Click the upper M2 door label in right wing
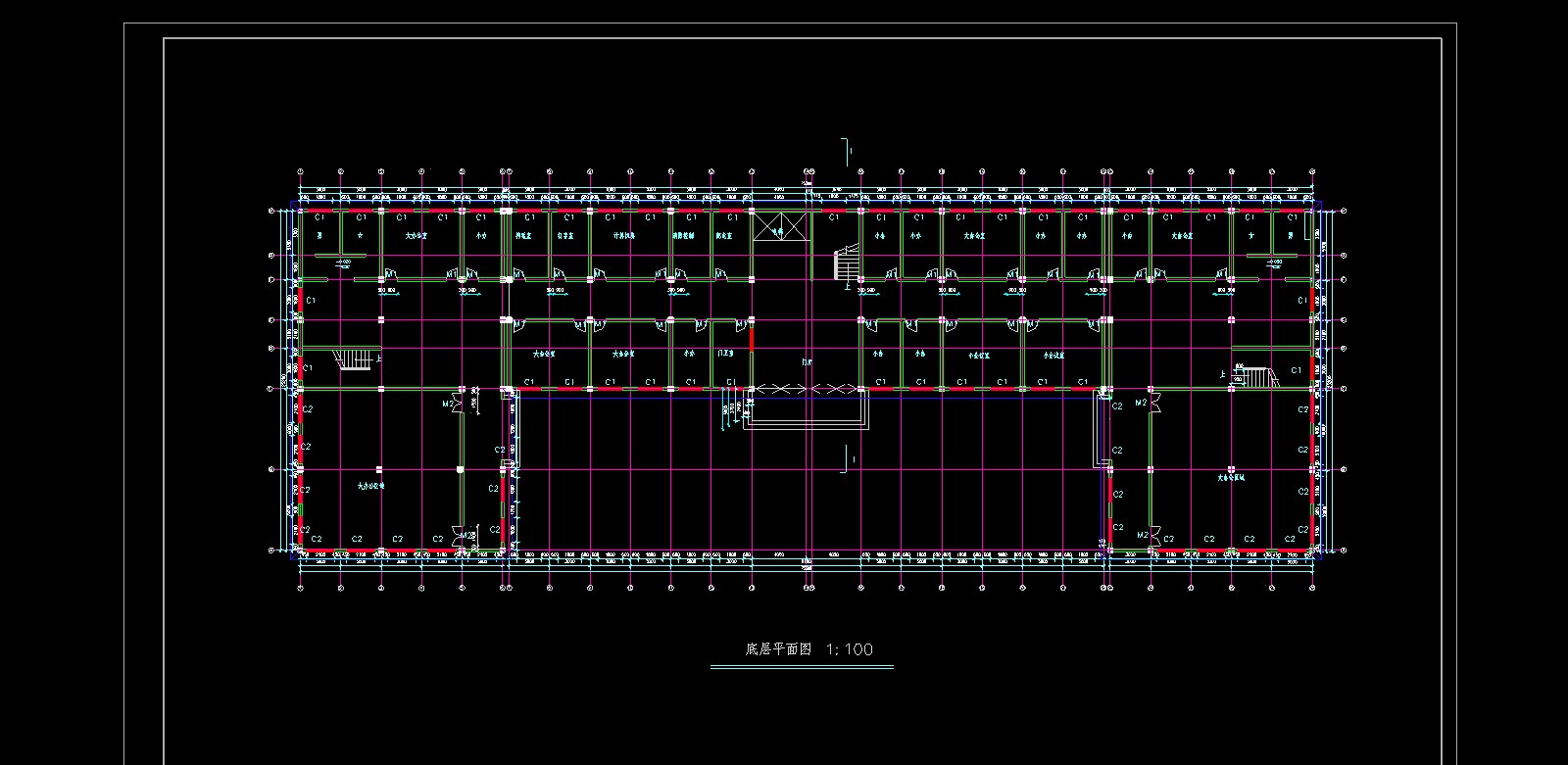1568x765 pixels. (1141, 403)
